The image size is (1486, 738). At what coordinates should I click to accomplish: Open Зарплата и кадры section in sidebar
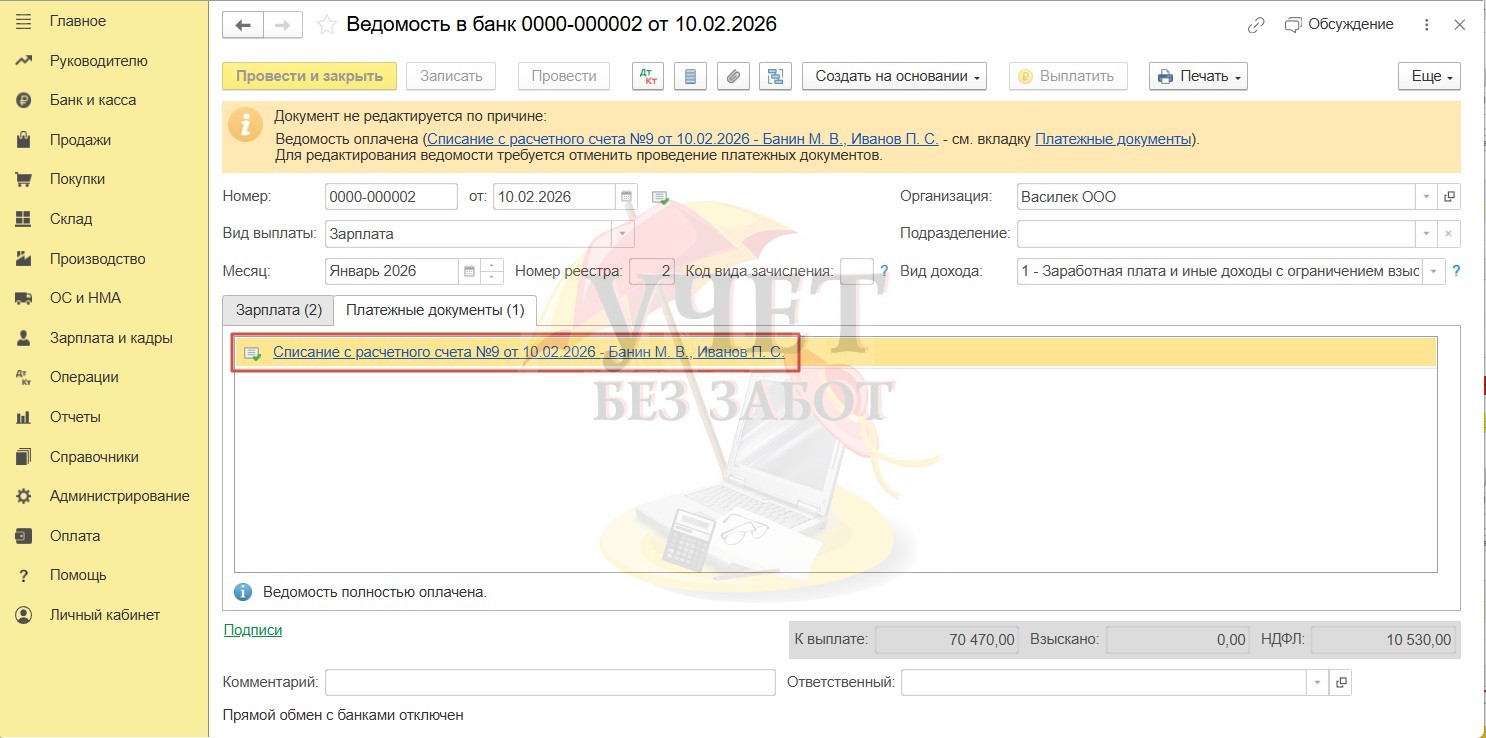[x=111, y=338]
